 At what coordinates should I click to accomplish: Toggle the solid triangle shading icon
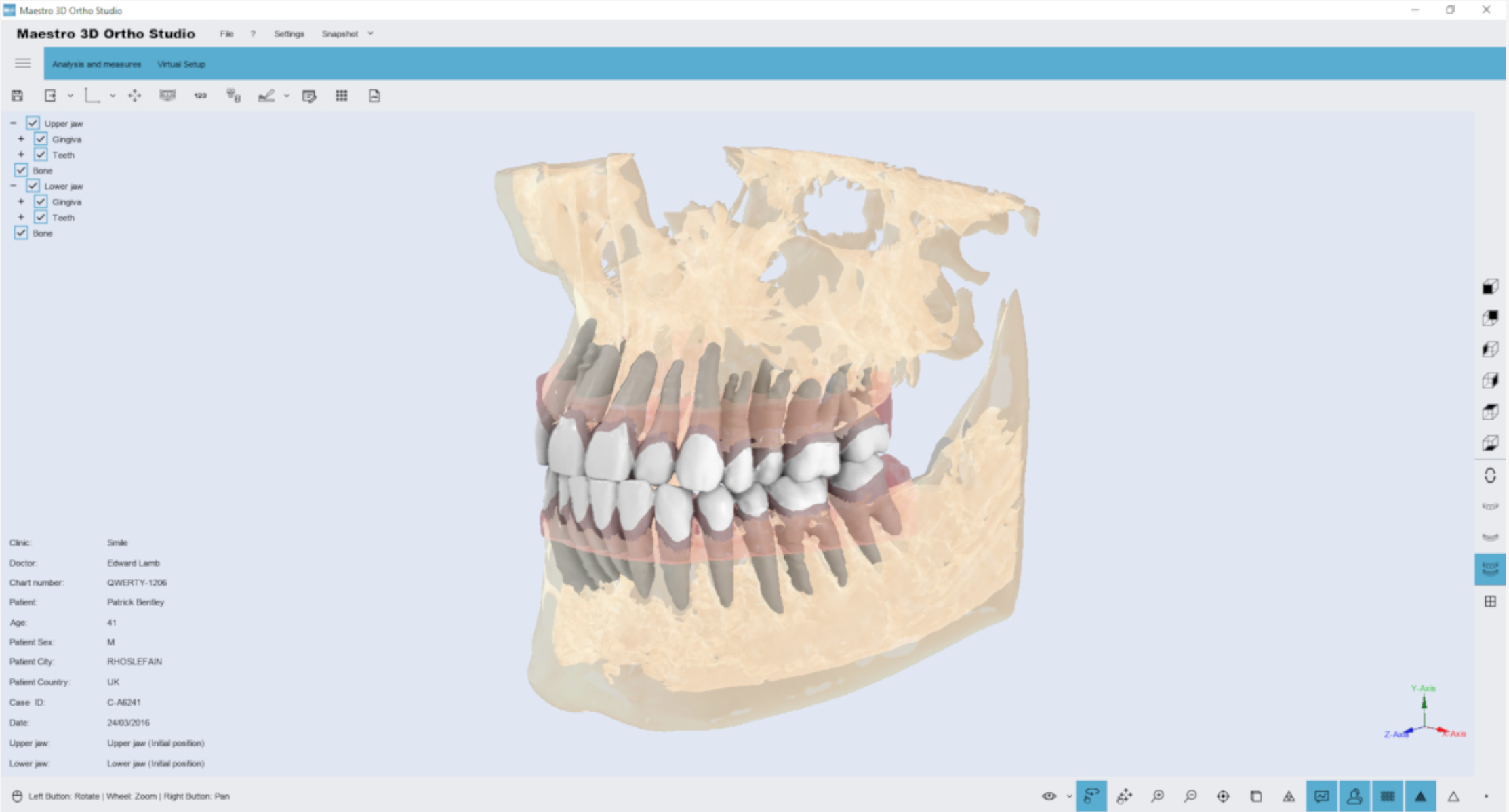[1420, 796]
